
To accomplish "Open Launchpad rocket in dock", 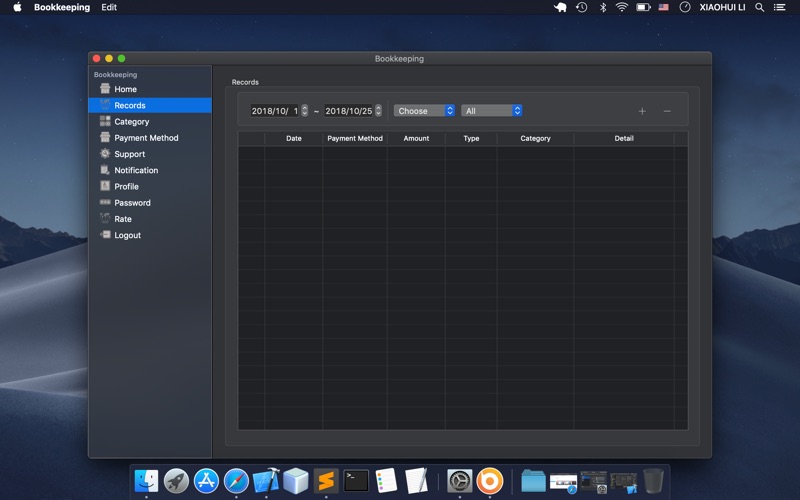I will click(x=176, y=481).
